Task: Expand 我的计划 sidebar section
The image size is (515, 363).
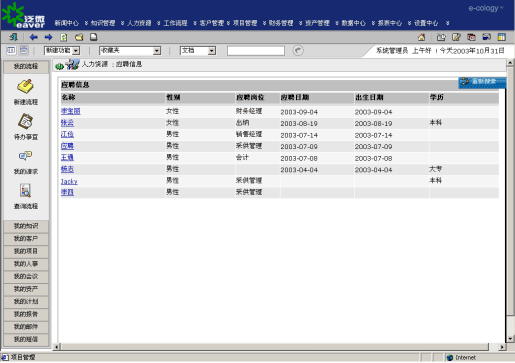Action: [x=26, y=302]
